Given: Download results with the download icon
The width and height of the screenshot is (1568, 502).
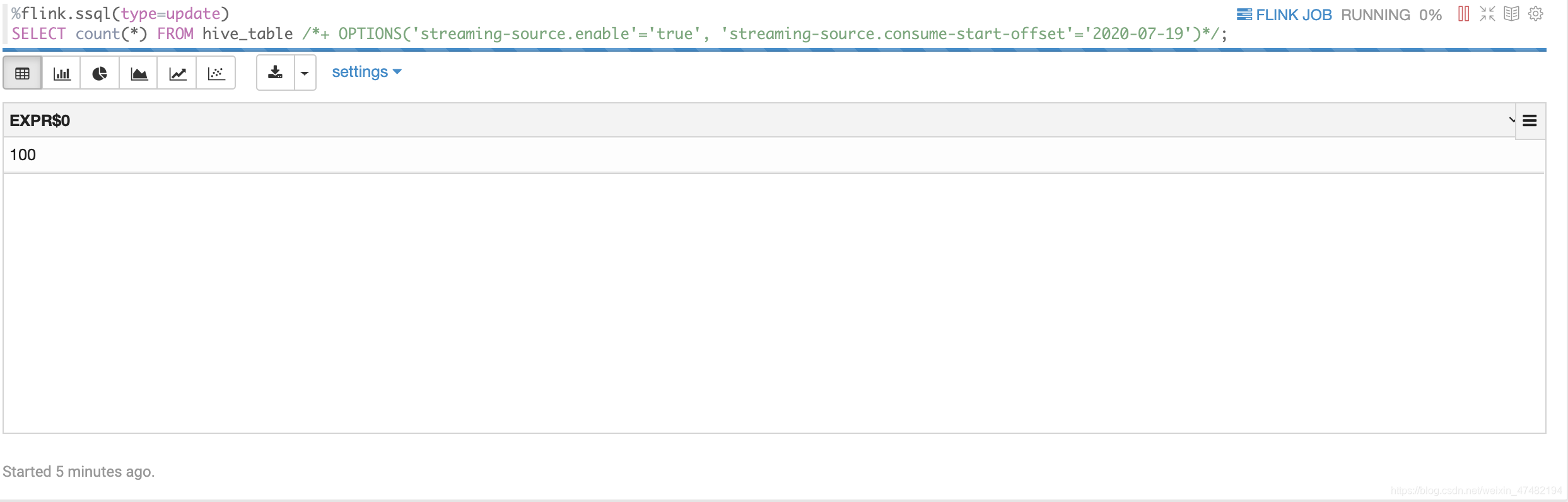Looking at the screenshot, I should [x=276, y=73].
